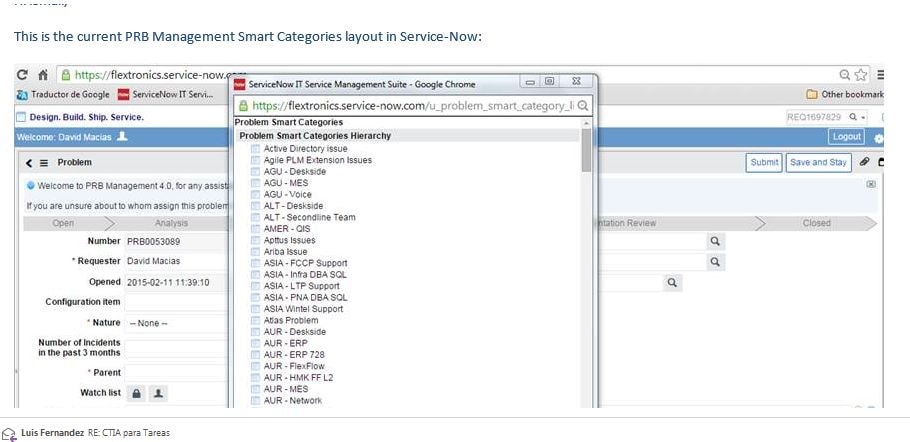This screenshot has height=442, width=910.
Task: Select ASIA - Infra DBA SQL category
Action: point(305,274)
